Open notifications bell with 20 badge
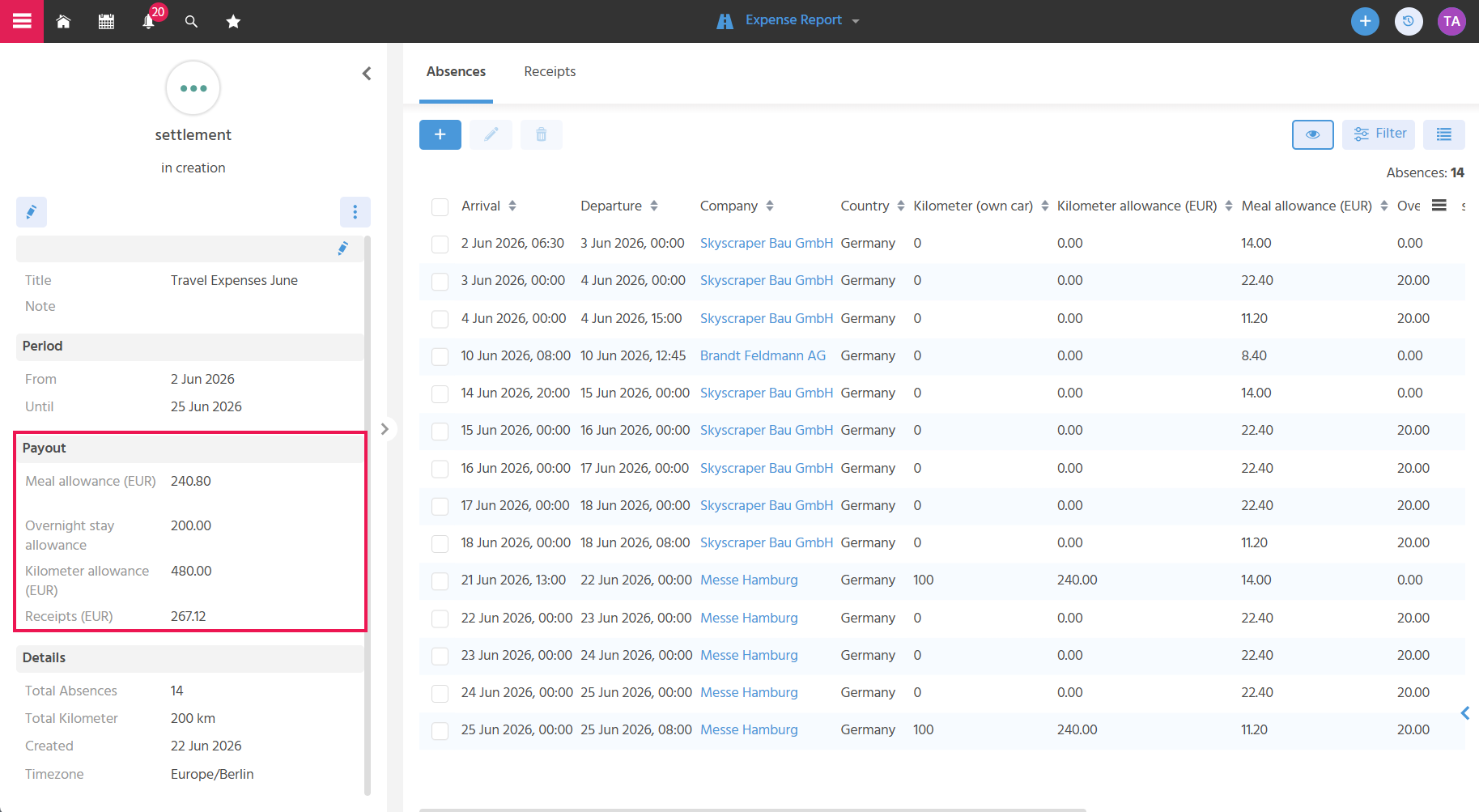 (149, 21)
